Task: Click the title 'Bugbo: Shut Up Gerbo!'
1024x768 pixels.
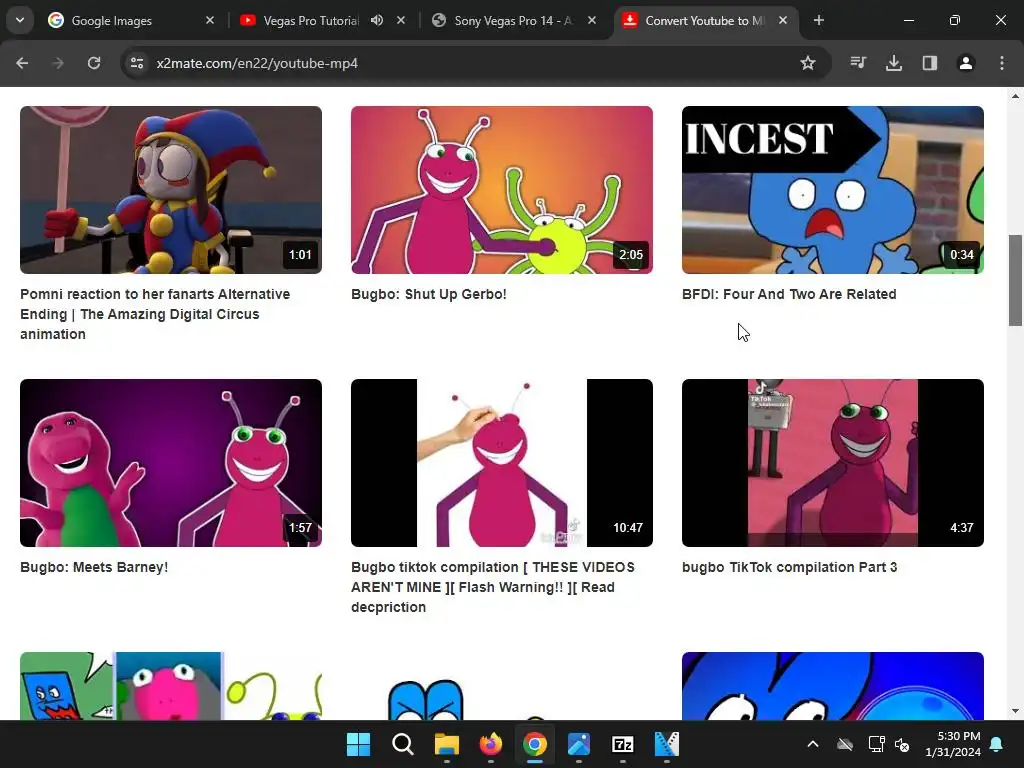Action: (428, 294)
